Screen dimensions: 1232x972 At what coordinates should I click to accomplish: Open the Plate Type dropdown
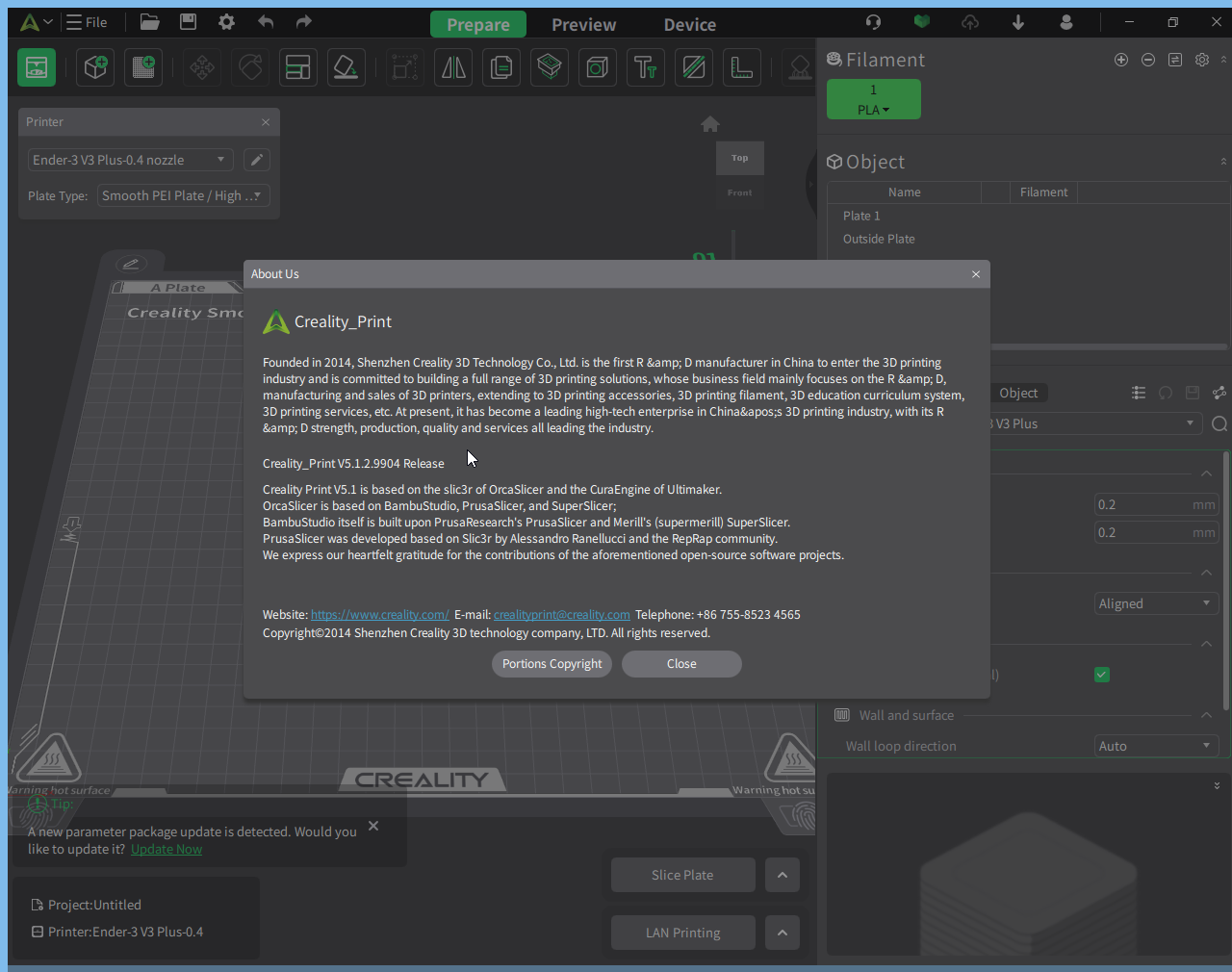click(184, 195)
